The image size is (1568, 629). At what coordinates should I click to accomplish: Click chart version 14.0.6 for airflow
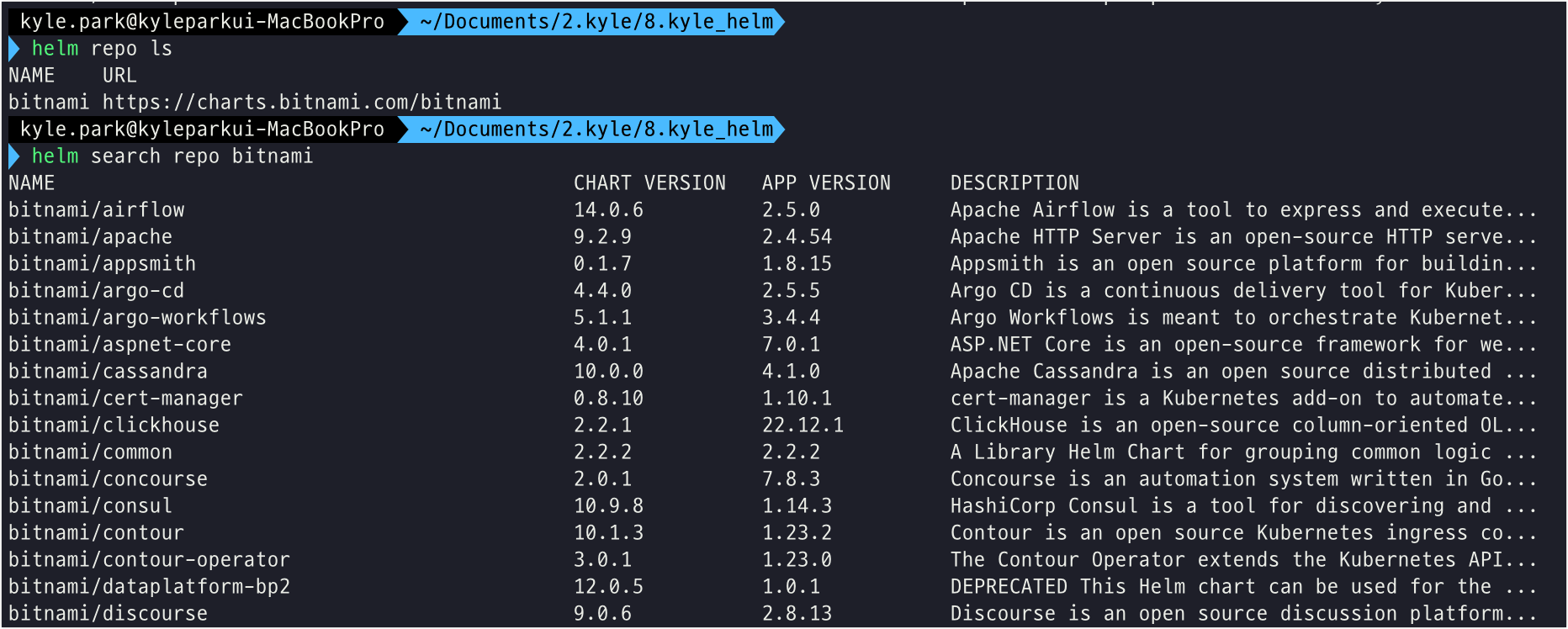pyautogui.click(x=609, y=210)
